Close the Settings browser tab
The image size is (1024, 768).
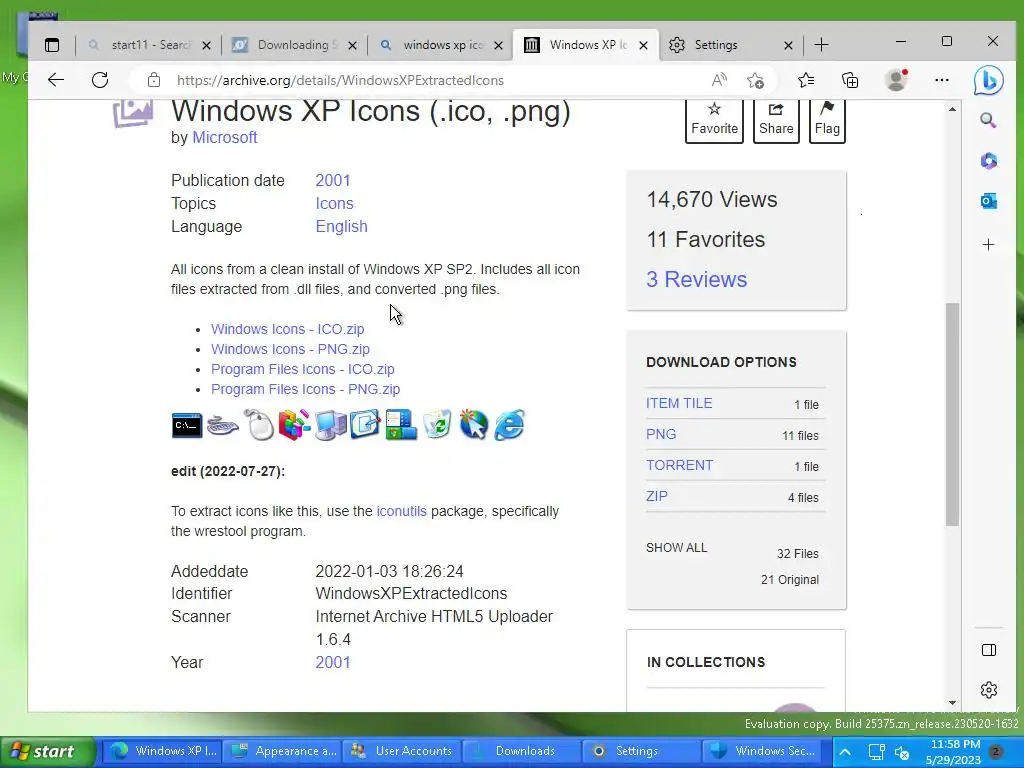(x=788, y=46)
